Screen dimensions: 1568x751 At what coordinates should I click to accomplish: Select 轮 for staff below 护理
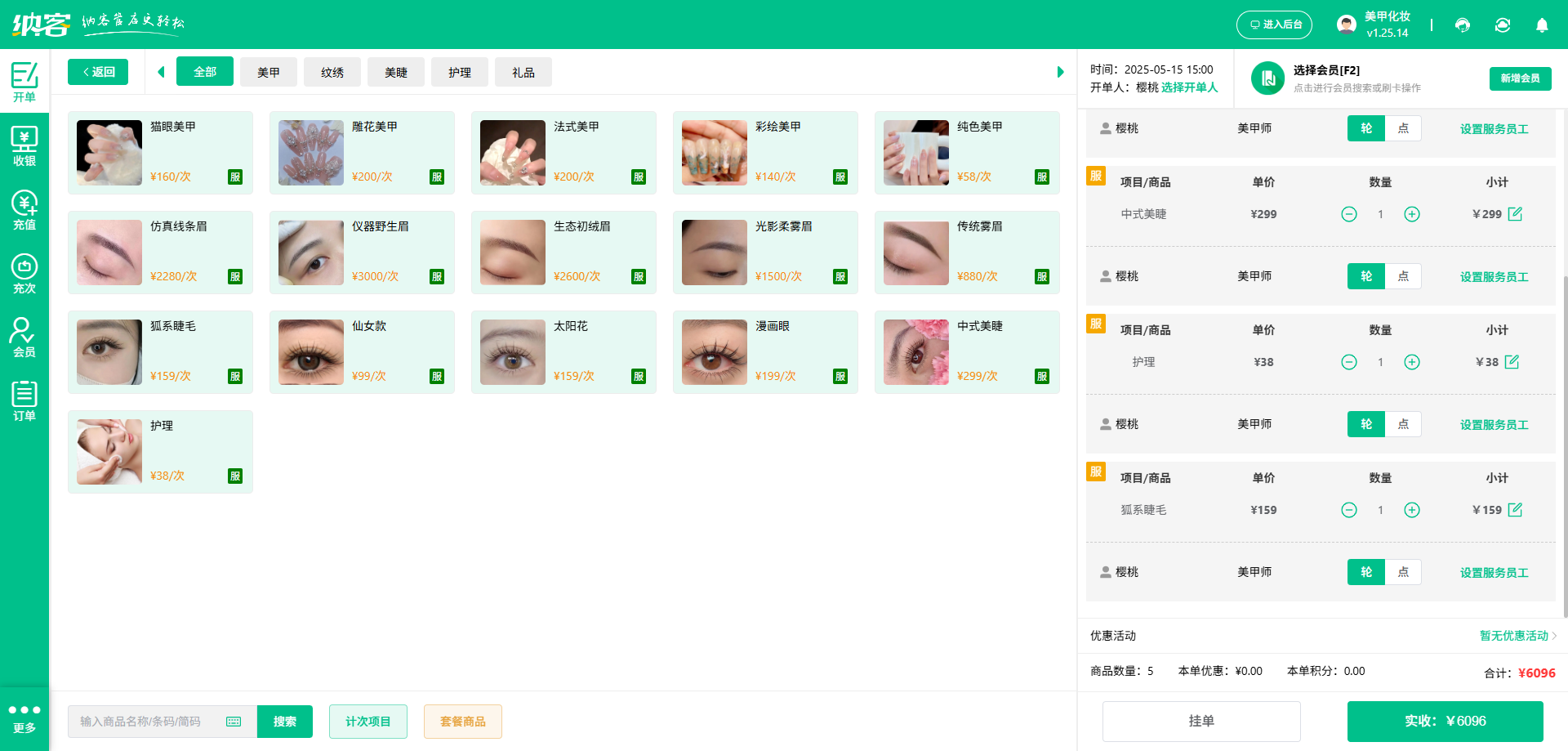tap(1366, 424)
